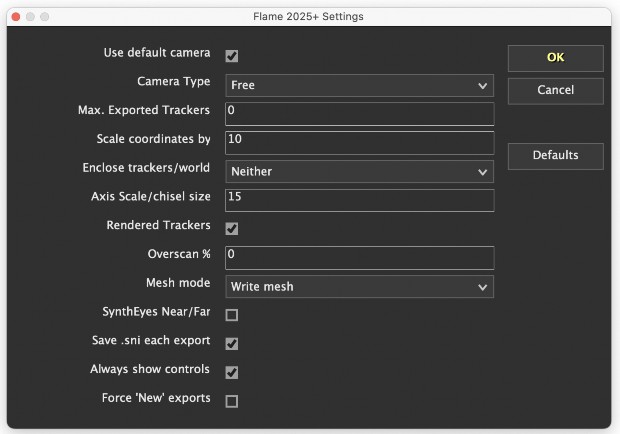Focus the Scale coordinates by input

359,142
